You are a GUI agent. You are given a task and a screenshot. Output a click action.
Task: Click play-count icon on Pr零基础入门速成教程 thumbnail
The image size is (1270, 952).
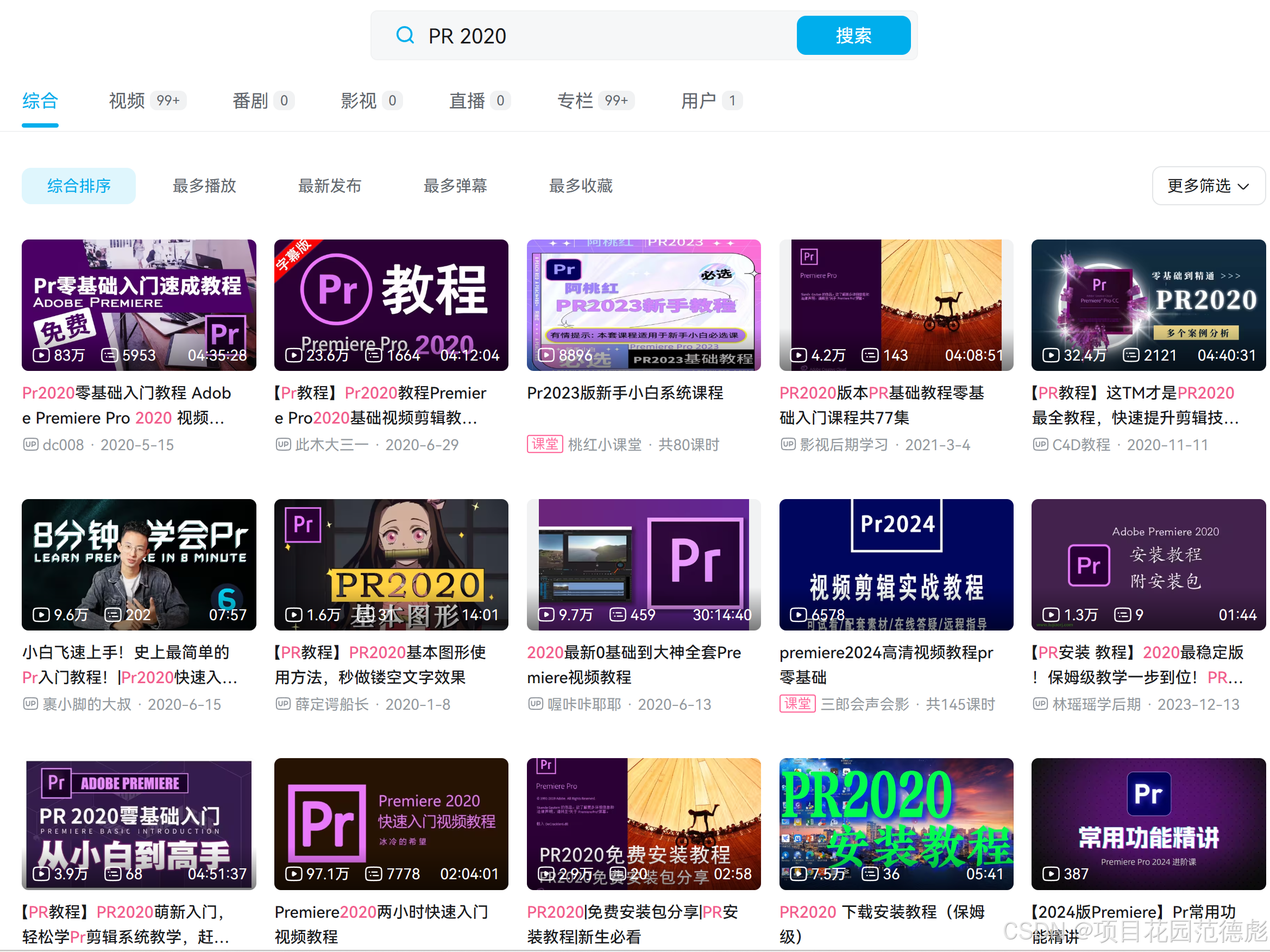(41, 355)
